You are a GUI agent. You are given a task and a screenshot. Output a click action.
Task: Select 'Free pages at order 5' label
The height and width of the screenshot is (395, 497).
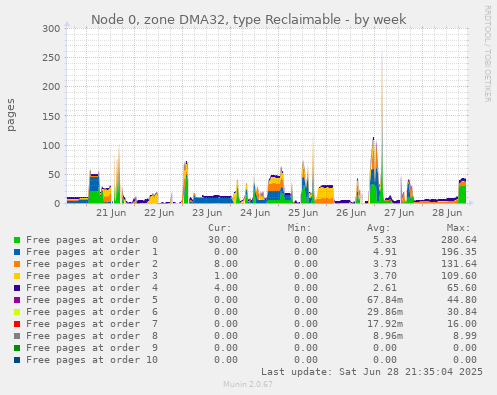click(92, 300)
